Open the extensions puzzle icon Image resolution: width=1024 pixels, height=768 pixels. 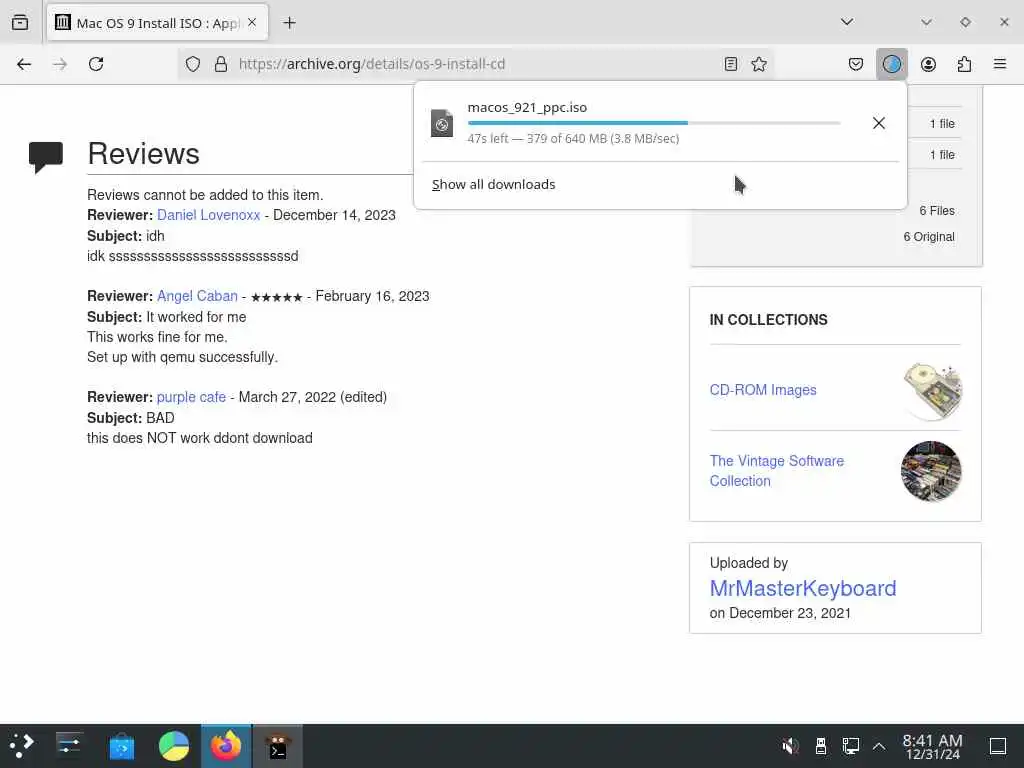coord(964,64)
